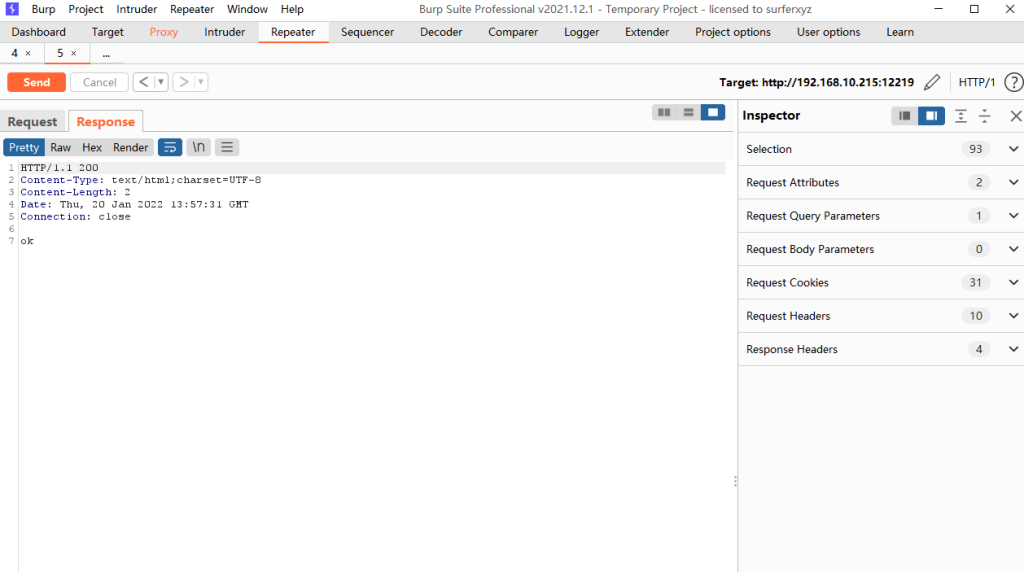Open the Window menu
Image resolution: width=1024 pixels, height=572 pixels.
pos(247,9)
